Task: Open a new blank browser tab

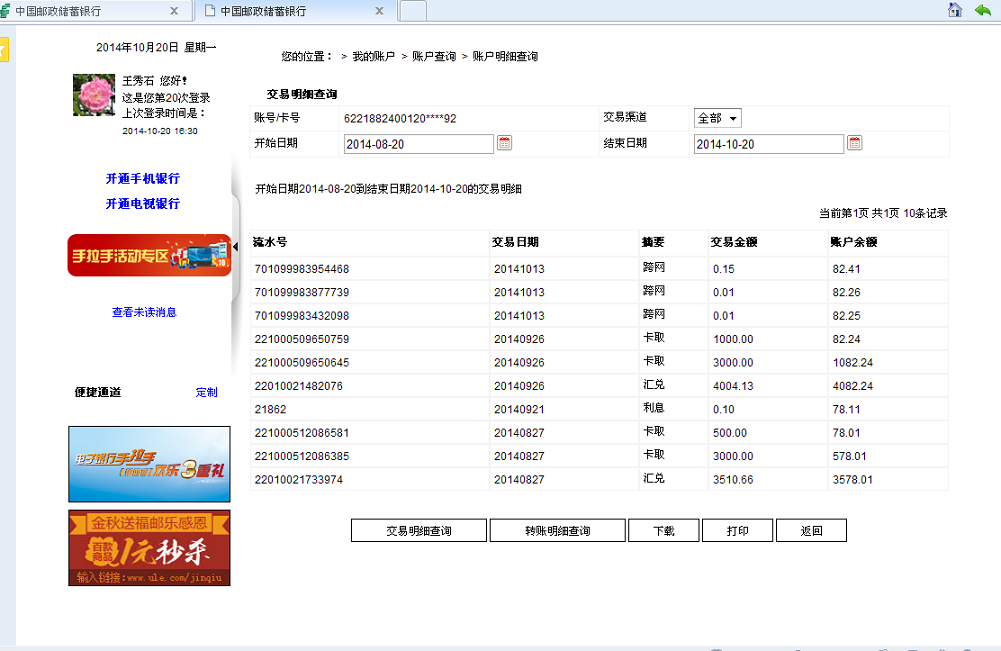Action: pos(413,11)
